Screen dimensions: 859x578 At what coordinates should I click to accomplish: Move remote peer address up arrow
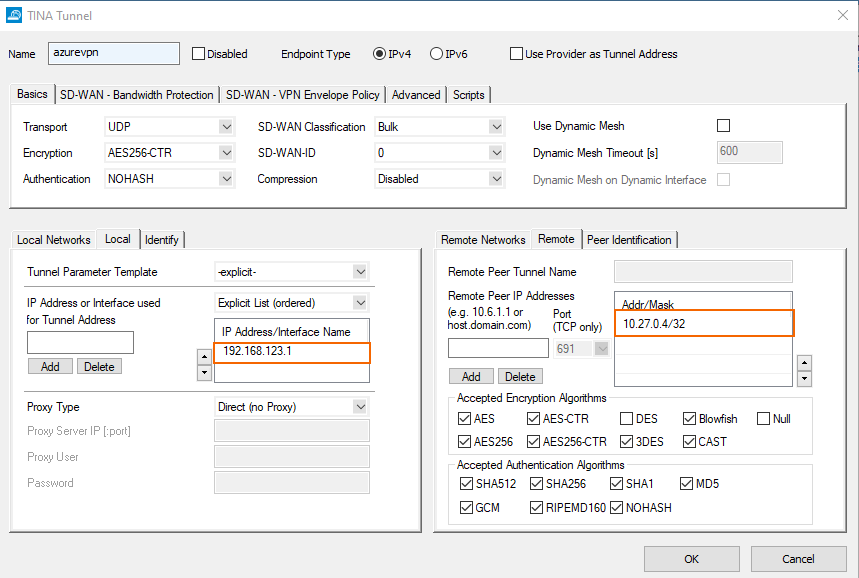[x=804, y=363]
